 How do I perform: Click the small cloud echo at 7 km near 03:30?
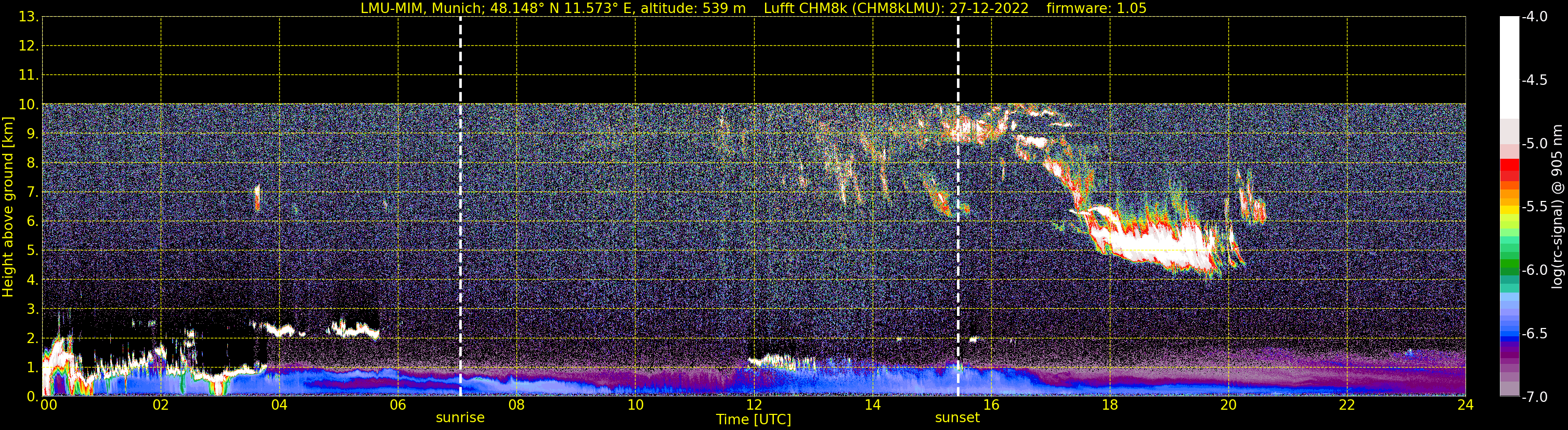click(x=257, y=197)
